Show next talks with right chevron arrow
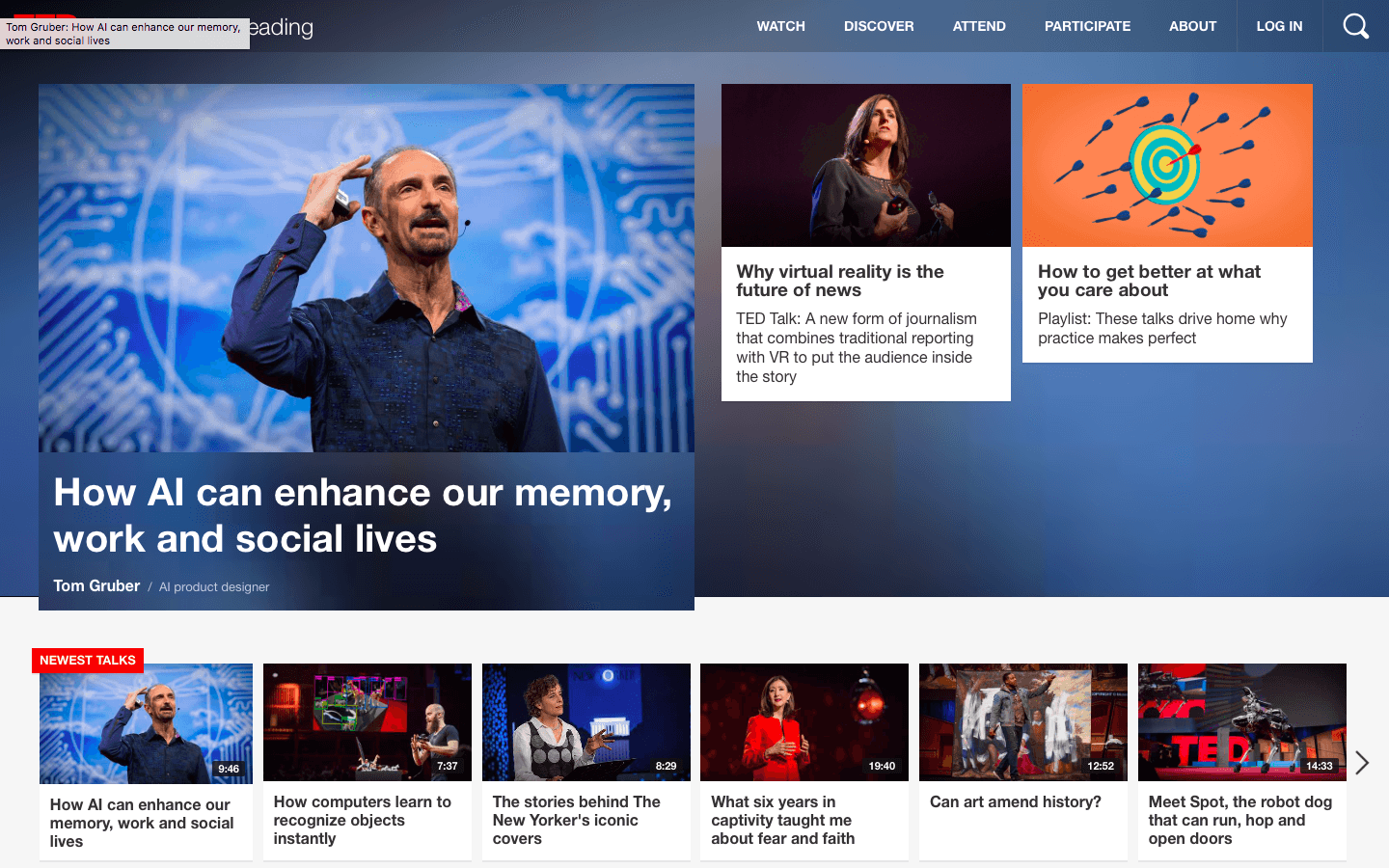1389x868 pixels. coord(1362,763)
